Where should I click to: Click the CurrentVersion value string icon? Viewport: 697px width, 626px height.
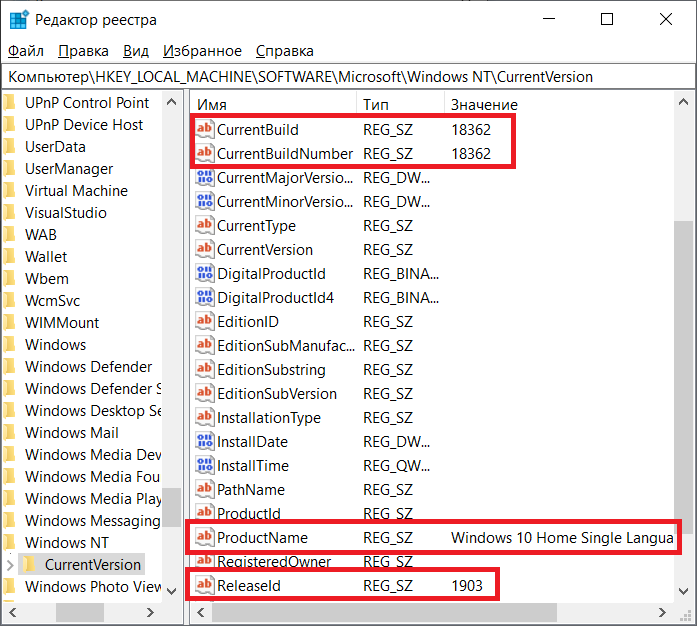[x=204, y=249]
